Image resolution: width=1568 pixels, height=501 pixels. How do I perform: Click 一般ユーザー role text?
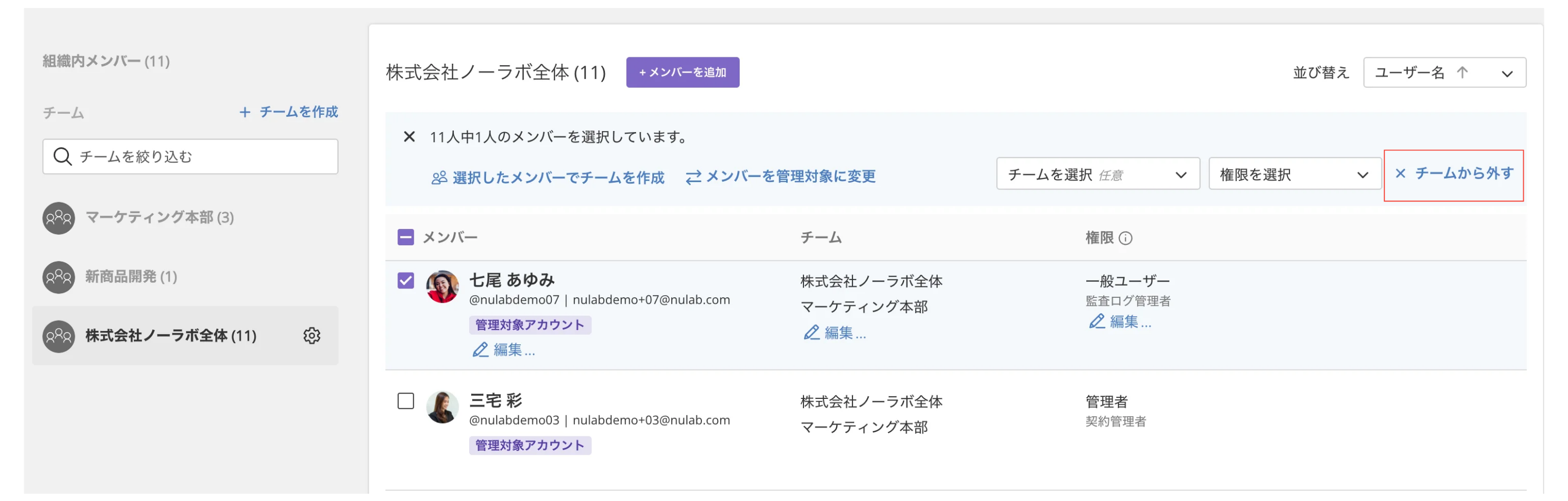point(1127,281)
